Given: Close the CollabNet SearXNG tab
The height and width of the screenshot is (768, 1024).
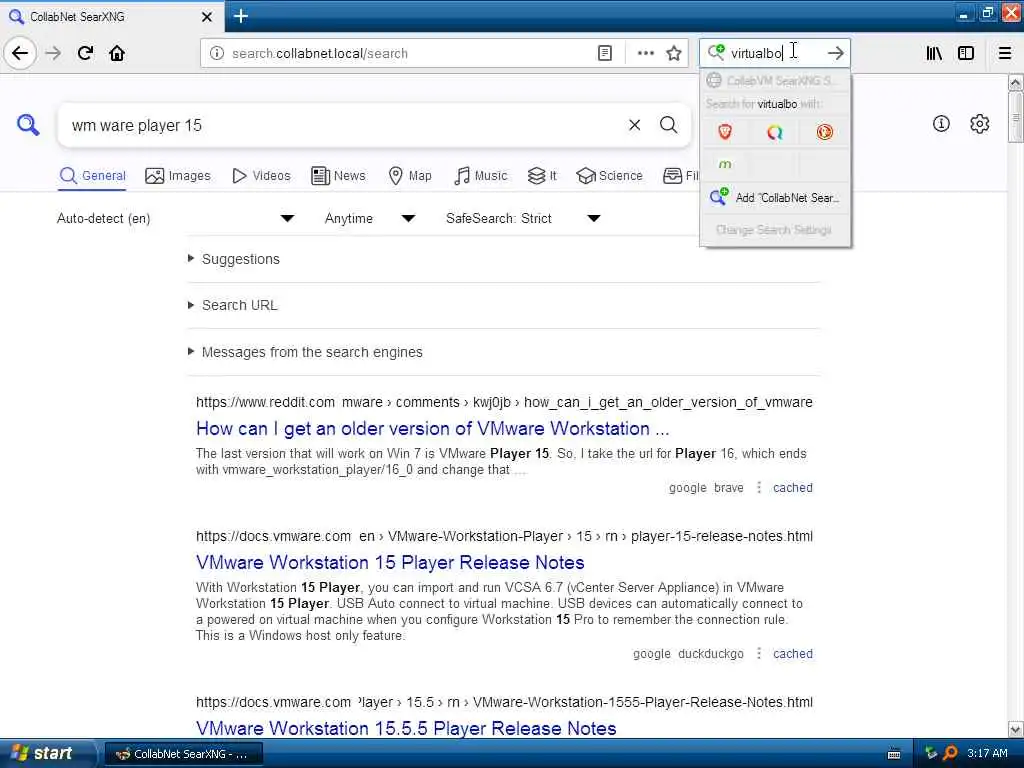Looking at the screenshot, I should tap(206, 17).
